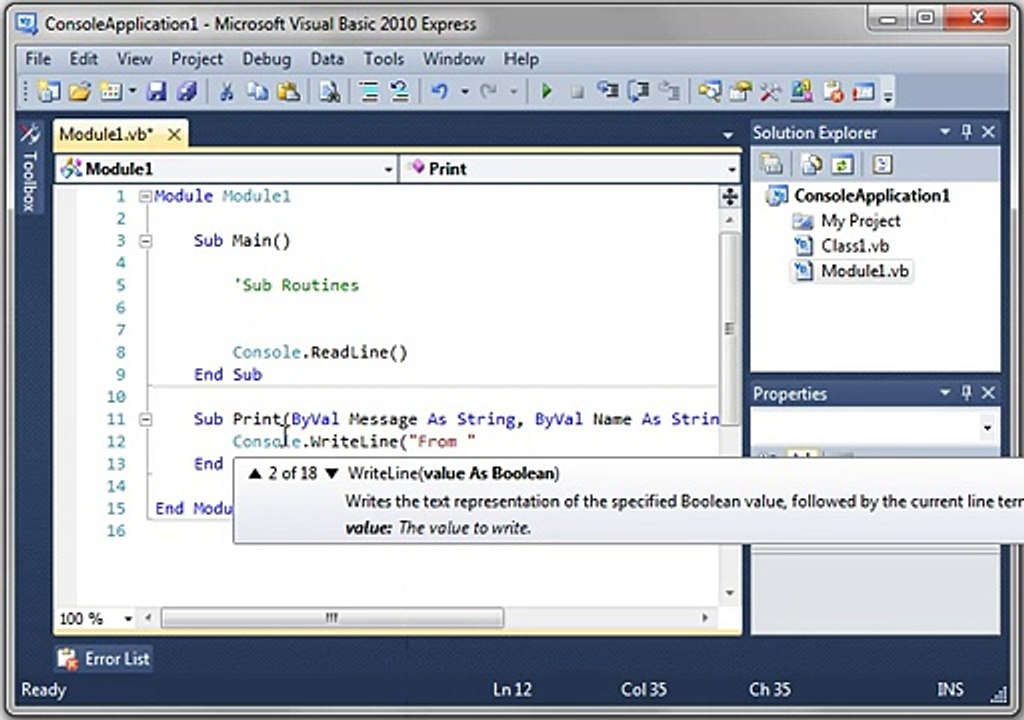
Task: Open Solution Explorer window position menu
Action: [x=944, y=133]
